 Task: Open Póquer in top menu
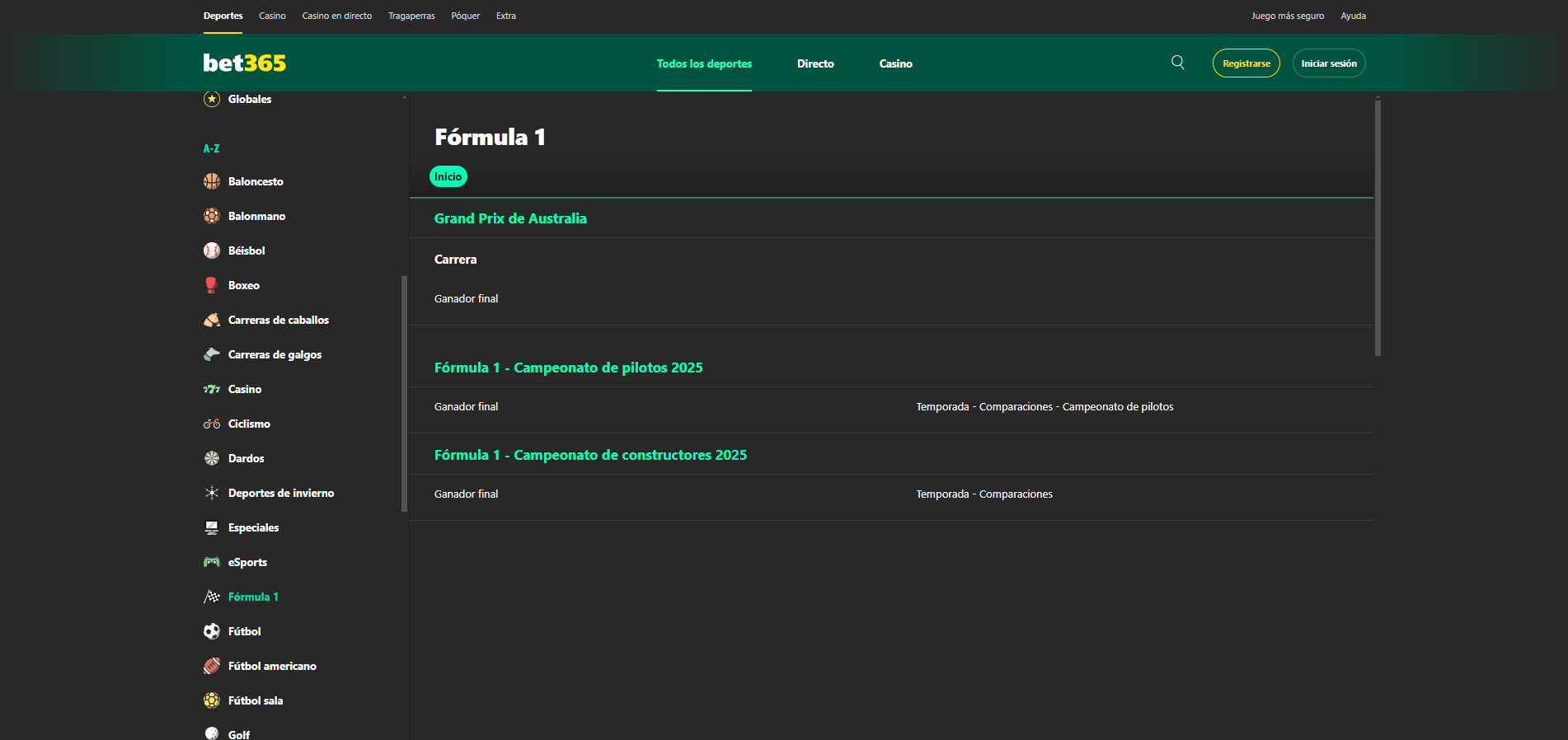pyautogui.click(x=466, y=16)
